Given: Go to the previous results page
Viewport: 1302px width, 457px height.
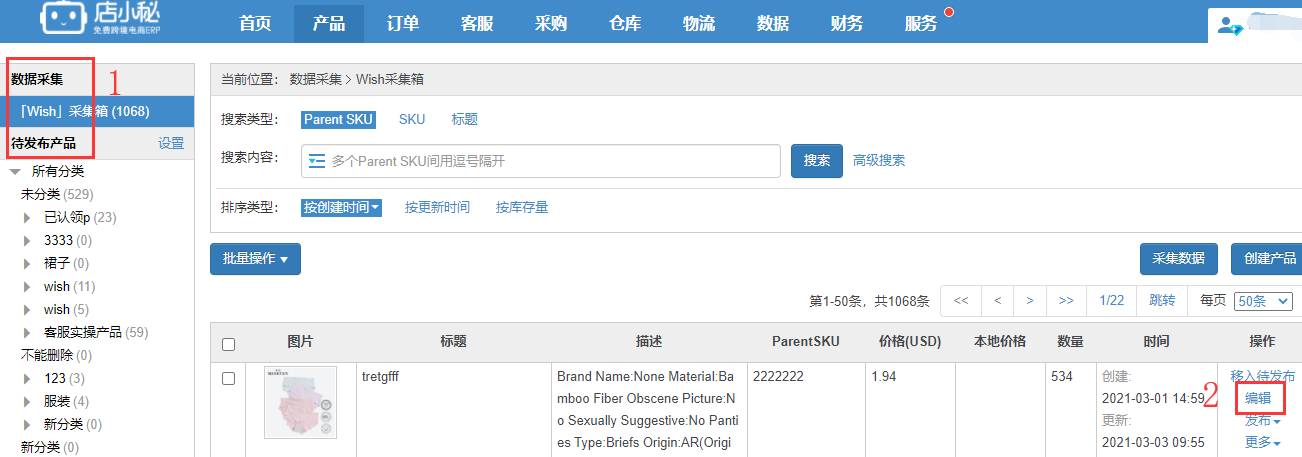Looking at the screenshot, I should [x=997, y=300].
